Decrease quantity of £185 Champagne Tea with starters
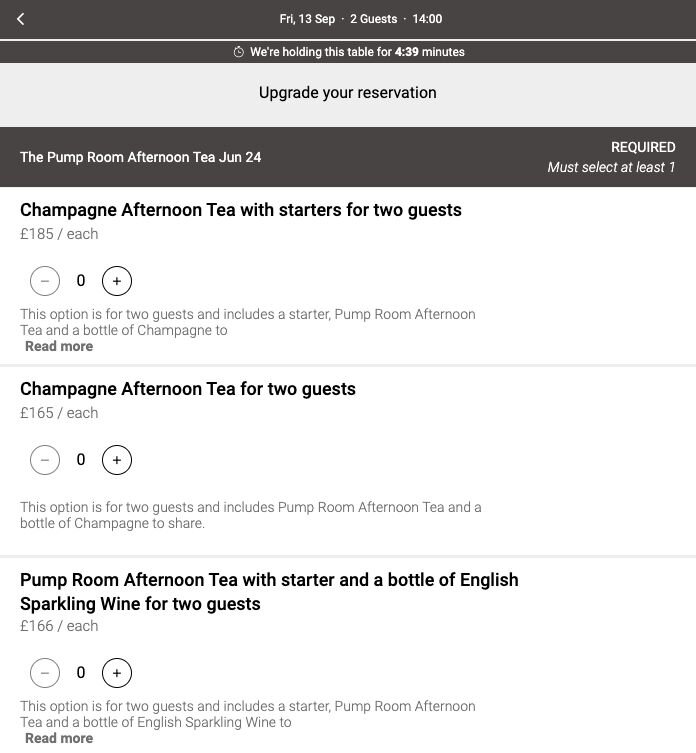Screen dimensions: 696x753 pyautogui.click(x=45, y=281)
